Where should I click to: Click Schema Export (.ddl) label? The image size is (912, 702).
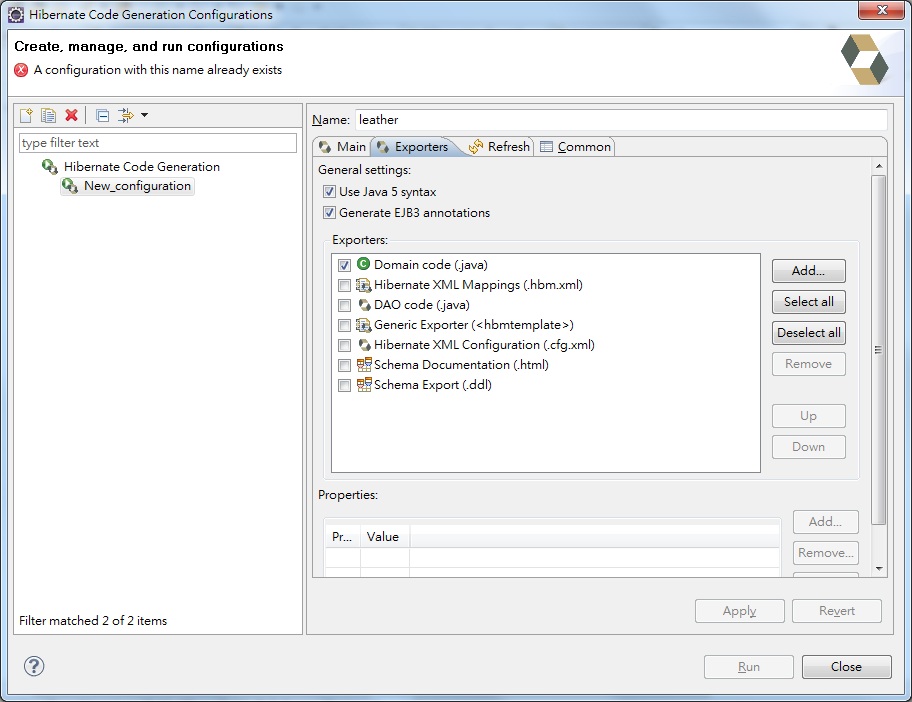(433, 384)
